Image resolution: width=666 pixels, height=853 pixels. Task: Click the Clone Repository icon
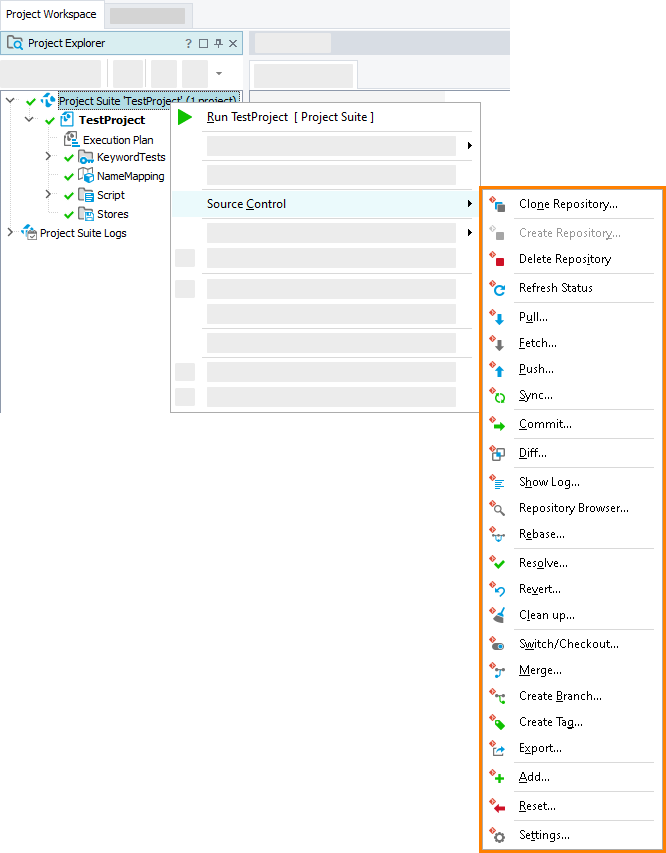tap(497, 205)
